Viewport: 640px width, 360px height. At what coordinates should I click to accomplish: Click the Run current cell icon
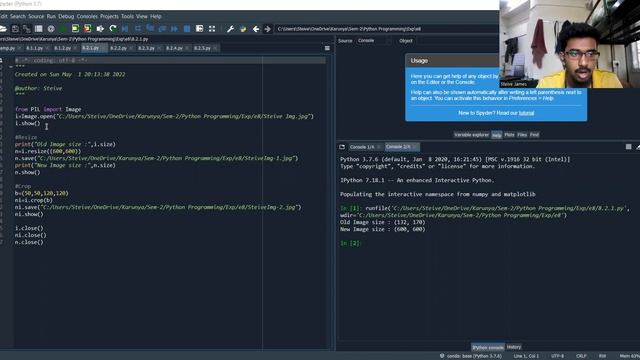pyautogui.click(x=75, y=29)
